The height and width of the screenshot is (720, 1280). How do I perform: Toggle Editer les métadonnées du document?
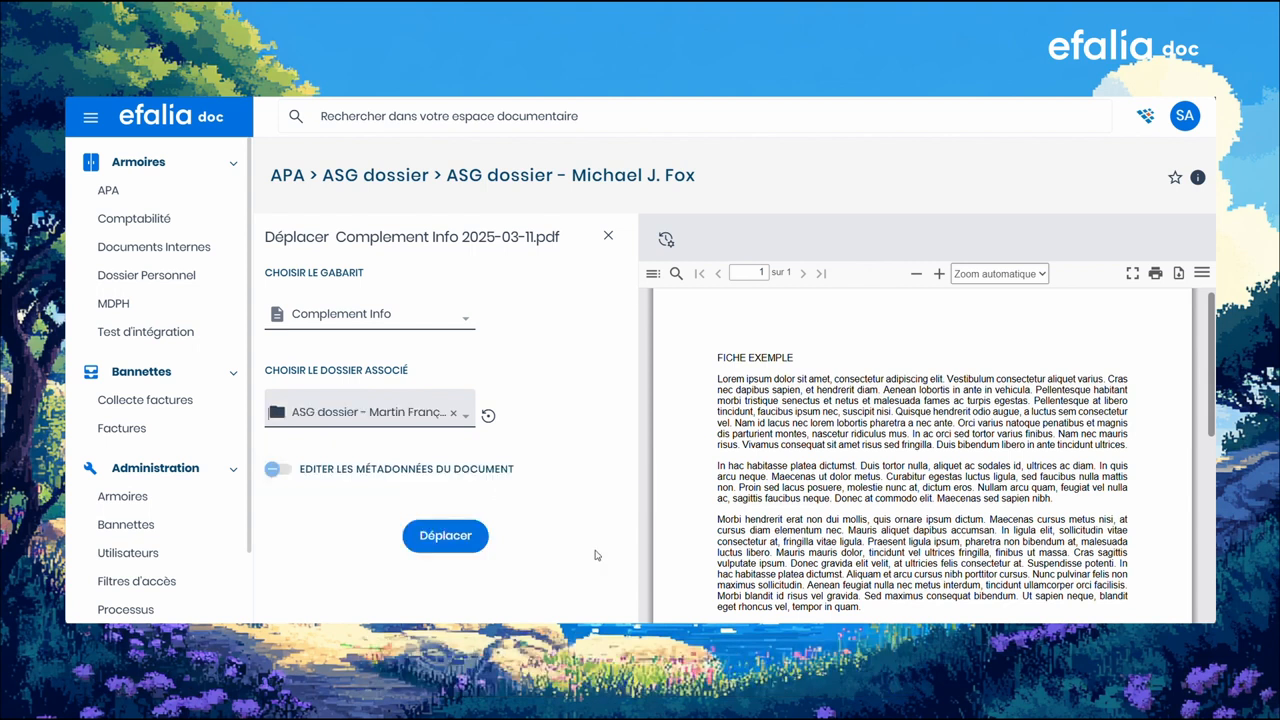(x=278, y=469)
